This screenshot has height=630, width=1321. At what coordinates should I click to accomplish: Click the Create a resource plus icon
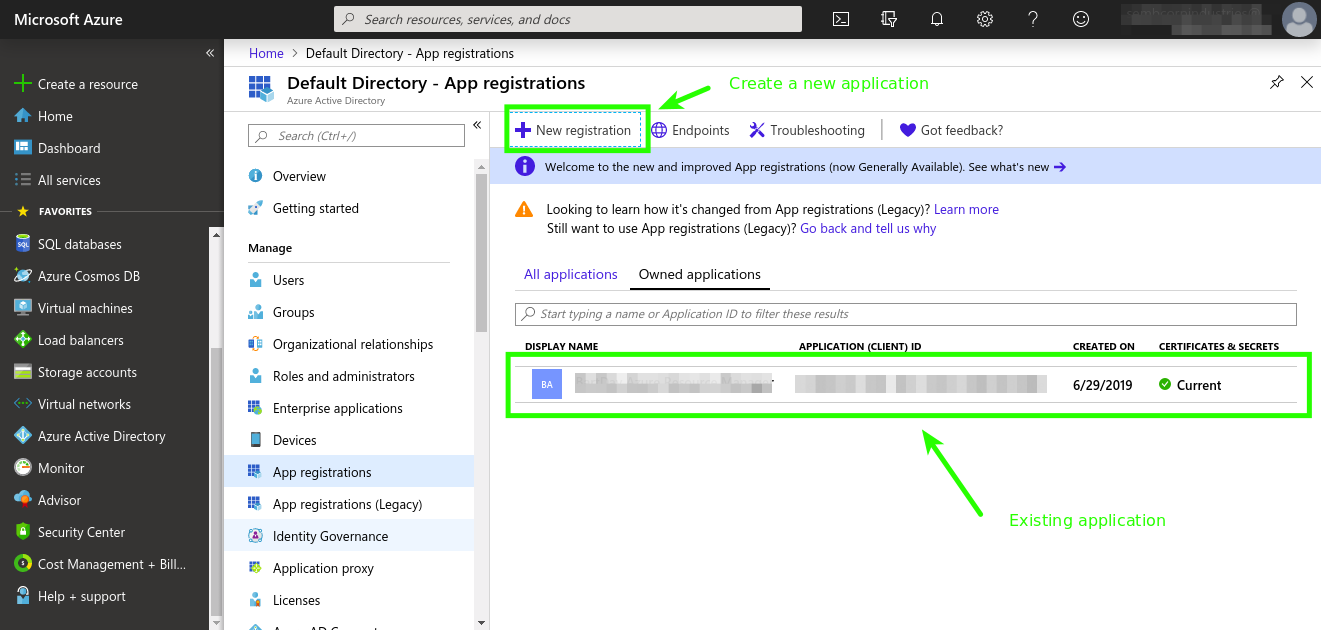[x=23, y=84]
